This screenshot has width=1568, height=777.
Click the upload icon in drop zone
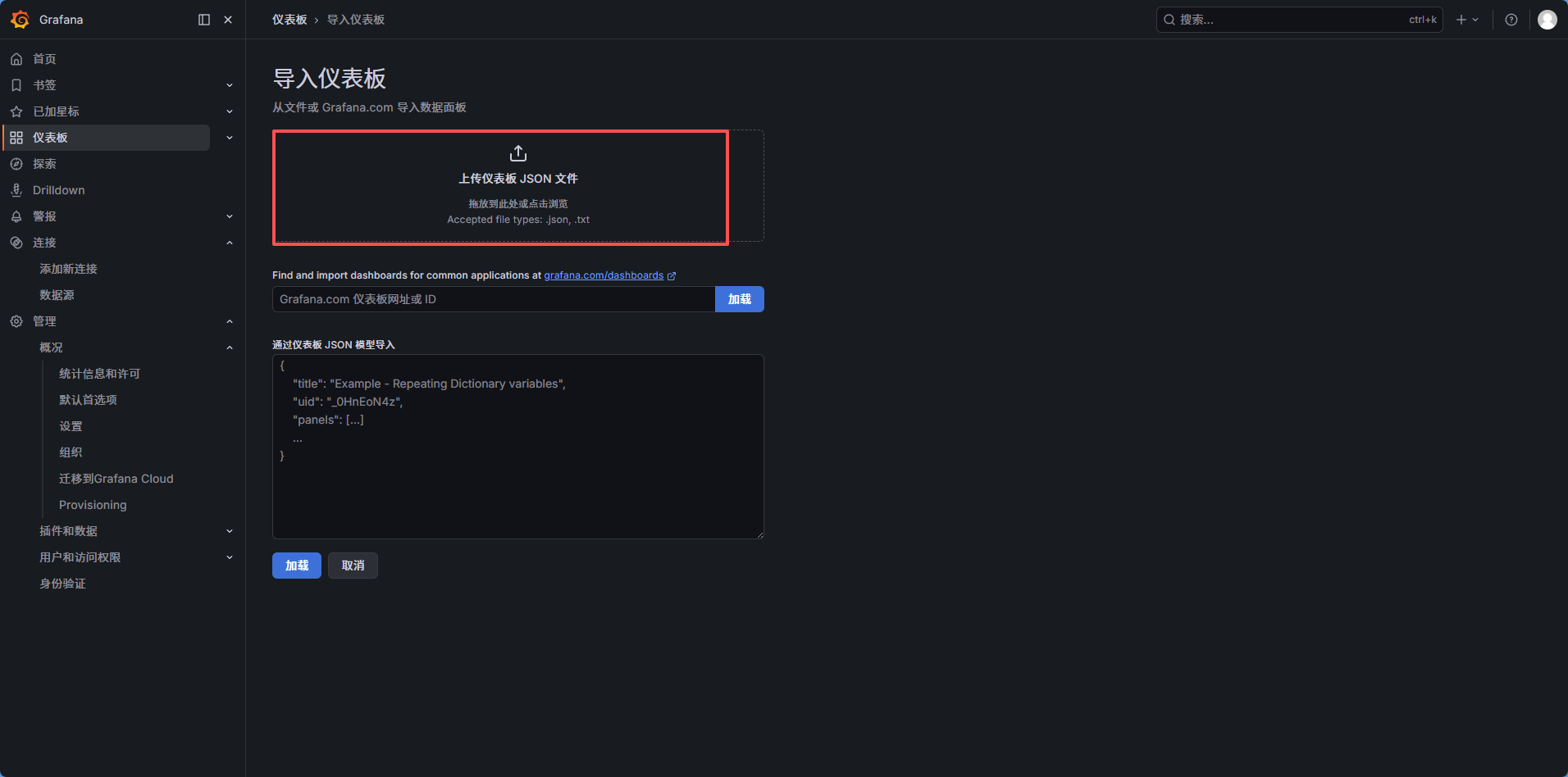click(518, 153)
